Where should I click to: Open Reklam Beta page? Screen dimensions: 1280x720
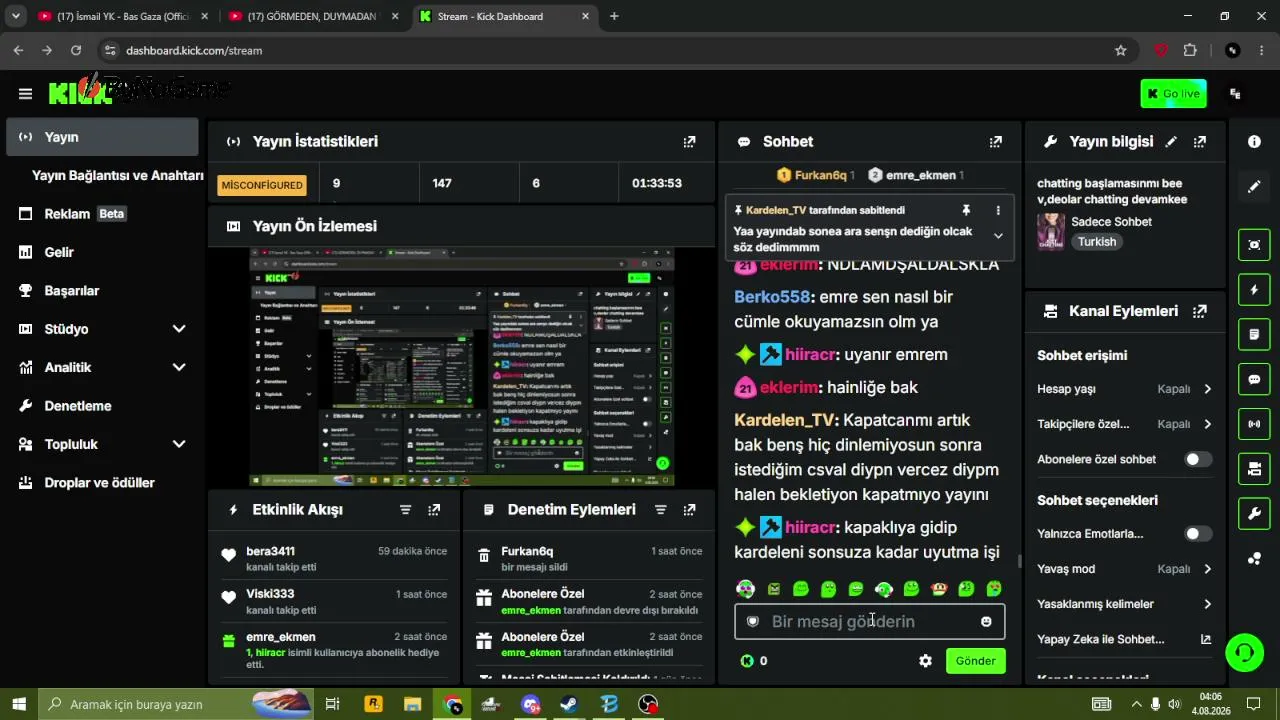pos(103,214)
